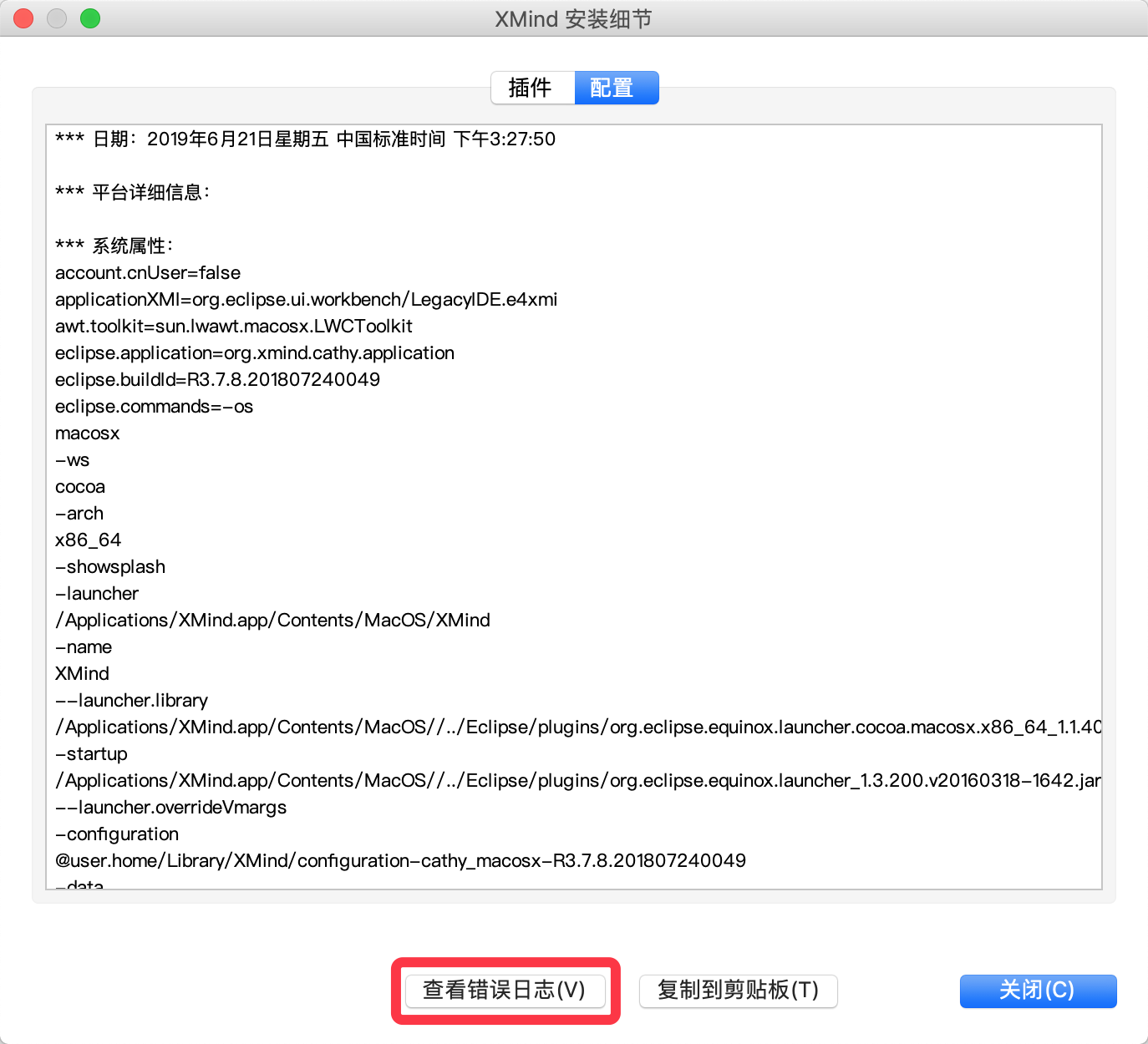The height and width of the screenshot is (1044, 1148).
Task: Click the 系统属性 heading line
Action: [114, 246]
